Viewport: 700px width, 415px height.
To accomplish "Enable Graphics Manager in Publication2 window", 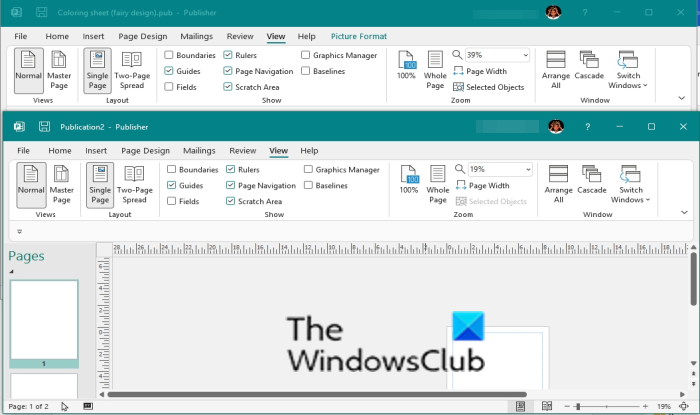I will point(308,170).
